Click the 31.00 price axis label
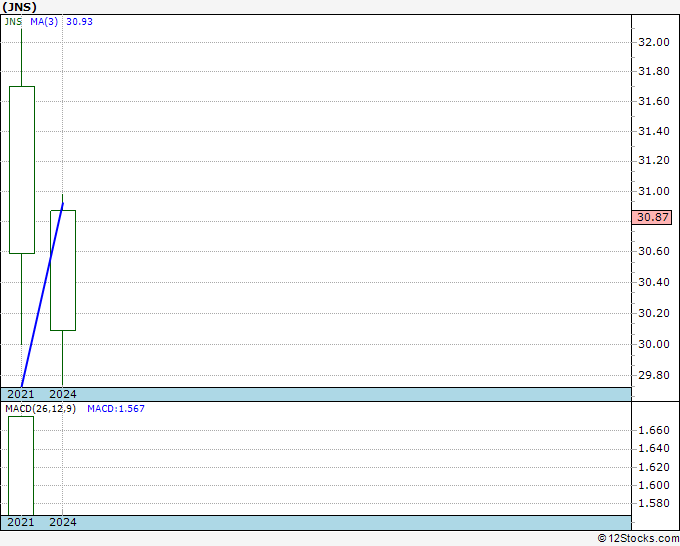The image size is (680, 546). coord(654,191)
